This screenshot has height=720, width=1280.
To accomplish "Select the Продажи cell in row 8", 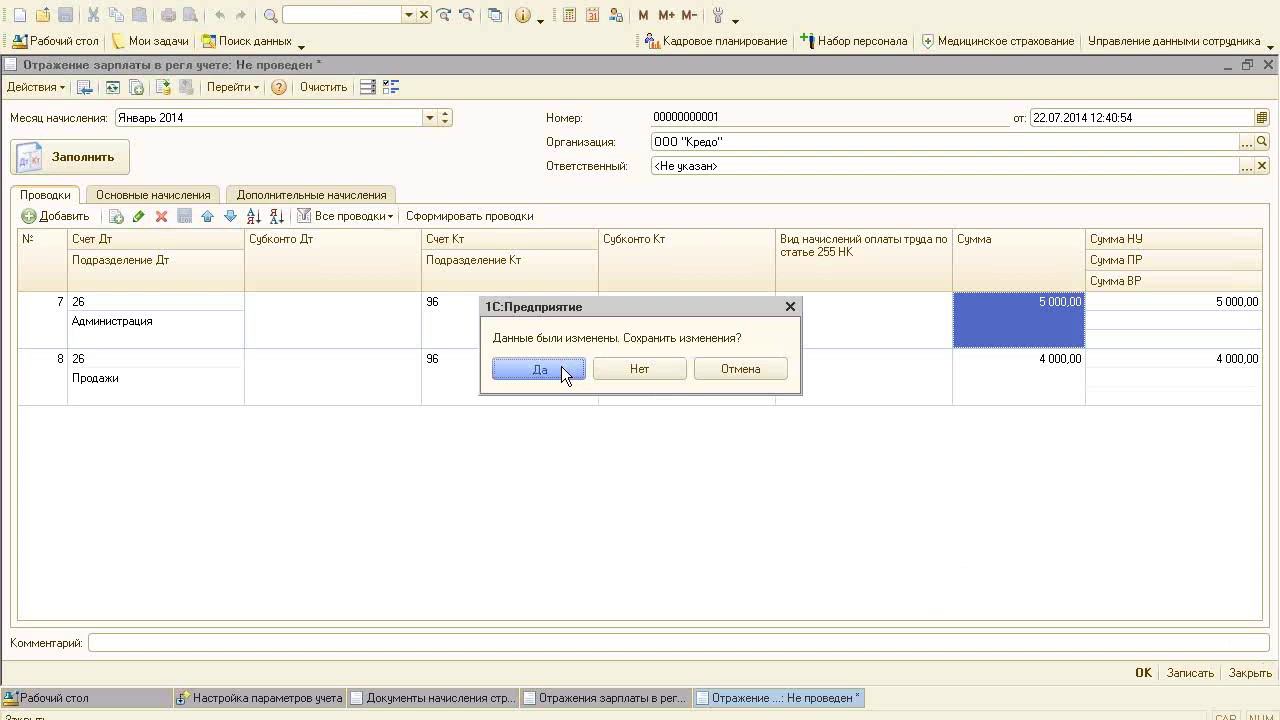I will [x=156, y=378].
